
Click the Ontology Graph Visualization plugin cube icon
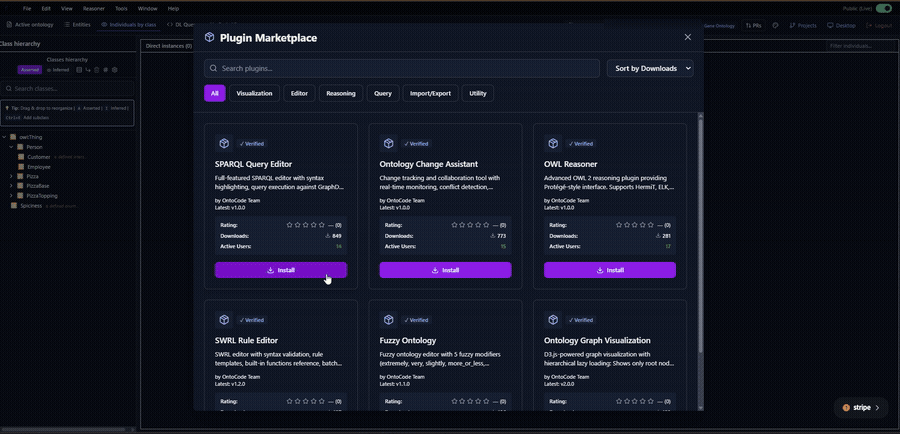coord(553,320)
